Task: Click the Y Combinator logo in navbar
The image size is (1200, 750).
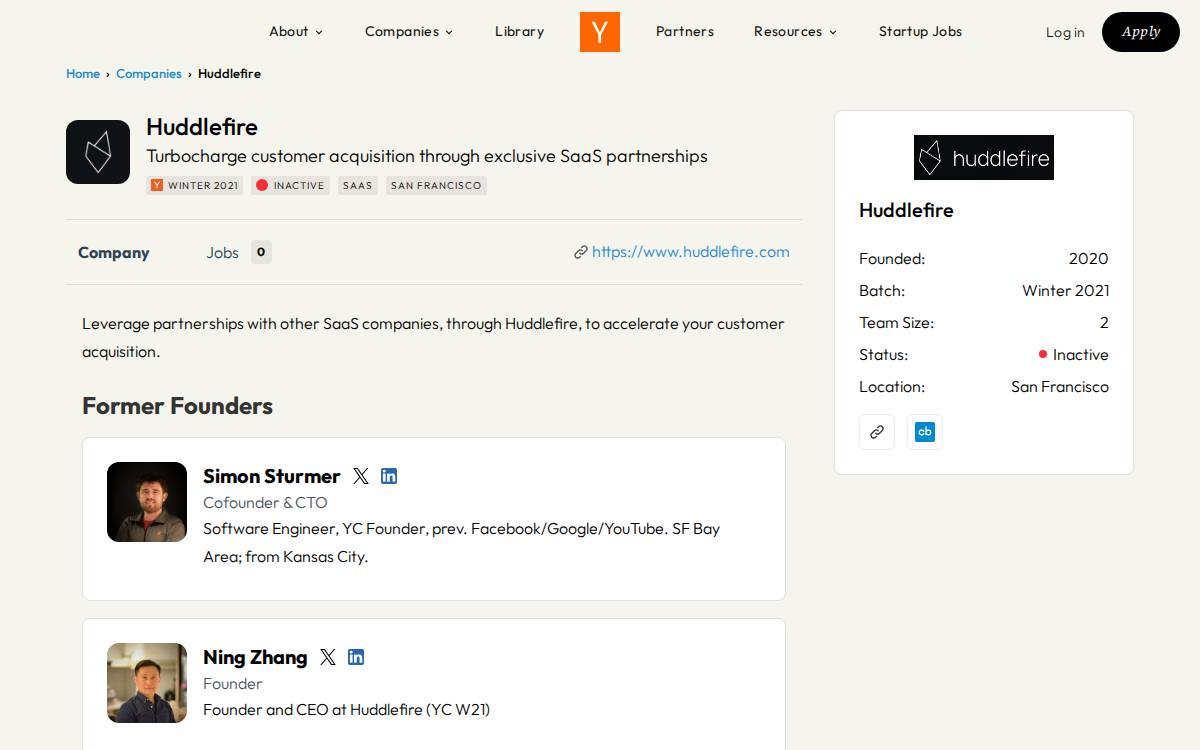Action: point(600,32)
